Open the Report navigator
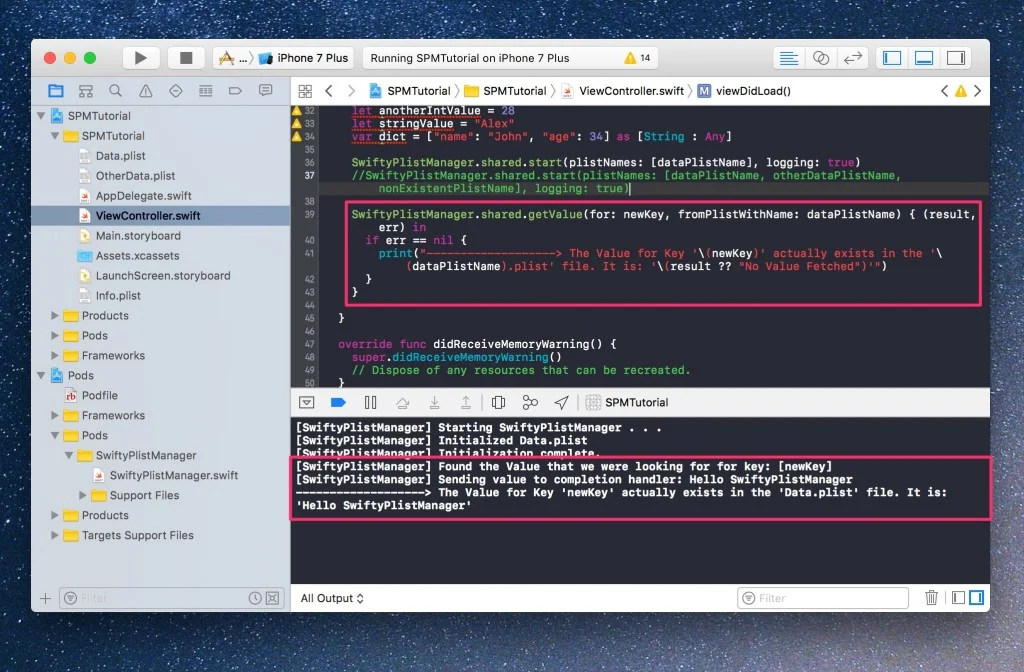Screen dimensions: 1024x672 point(265,91)
